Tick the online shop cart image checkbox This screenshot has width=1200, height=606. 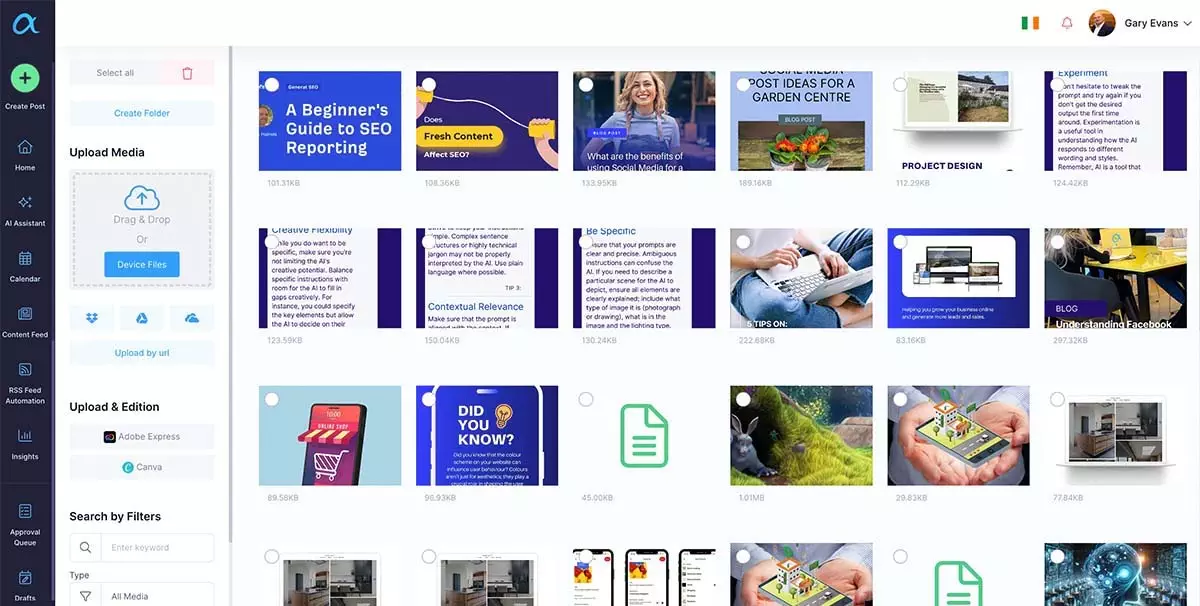(272, 399)
